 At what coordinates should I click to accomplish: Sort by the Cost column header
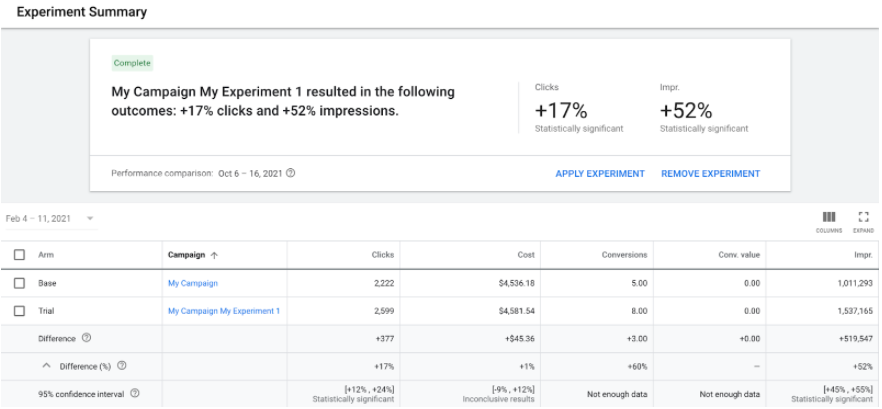click(525, 255)
